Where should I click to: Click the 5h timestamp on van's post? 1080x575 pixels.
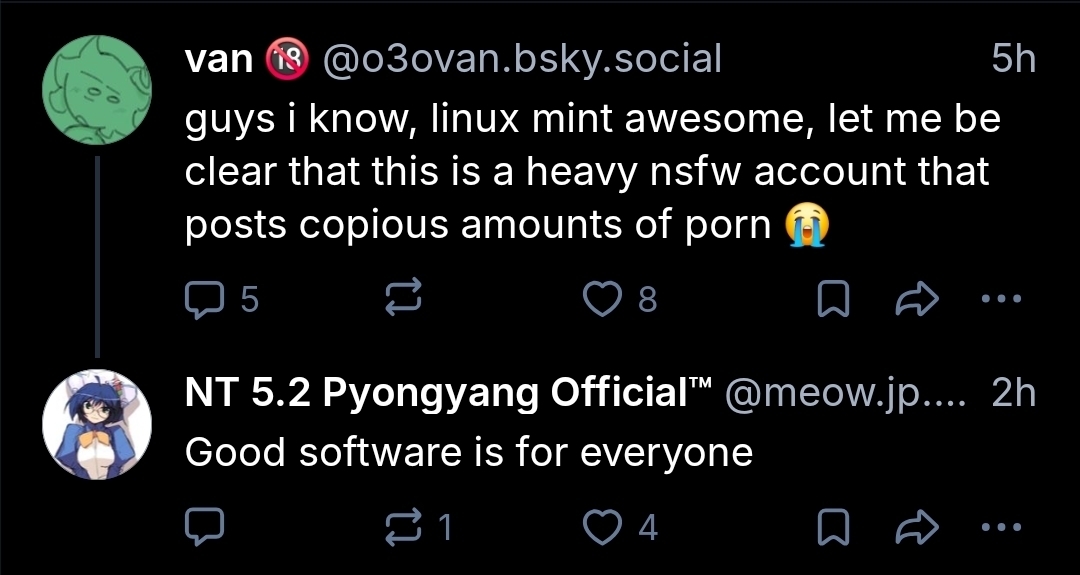point(1013,60)
